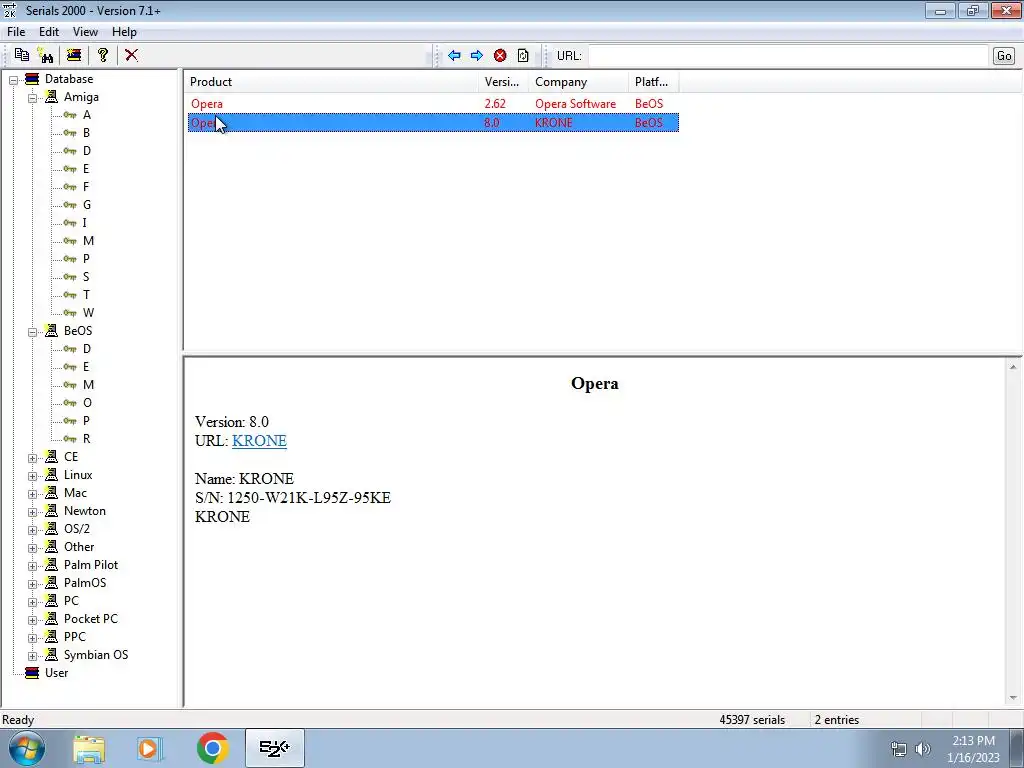Click the serial number 1250-W21K-L95Z-95KE text
The image size is (1024, 768).
point(309,498)
